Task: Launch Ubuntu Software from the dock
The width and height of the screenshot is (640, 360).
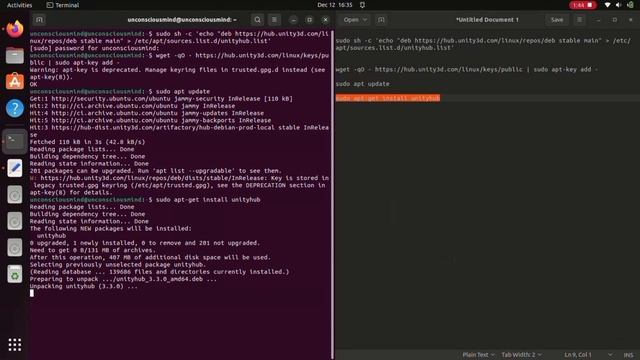Action: [x=15, y=82]
